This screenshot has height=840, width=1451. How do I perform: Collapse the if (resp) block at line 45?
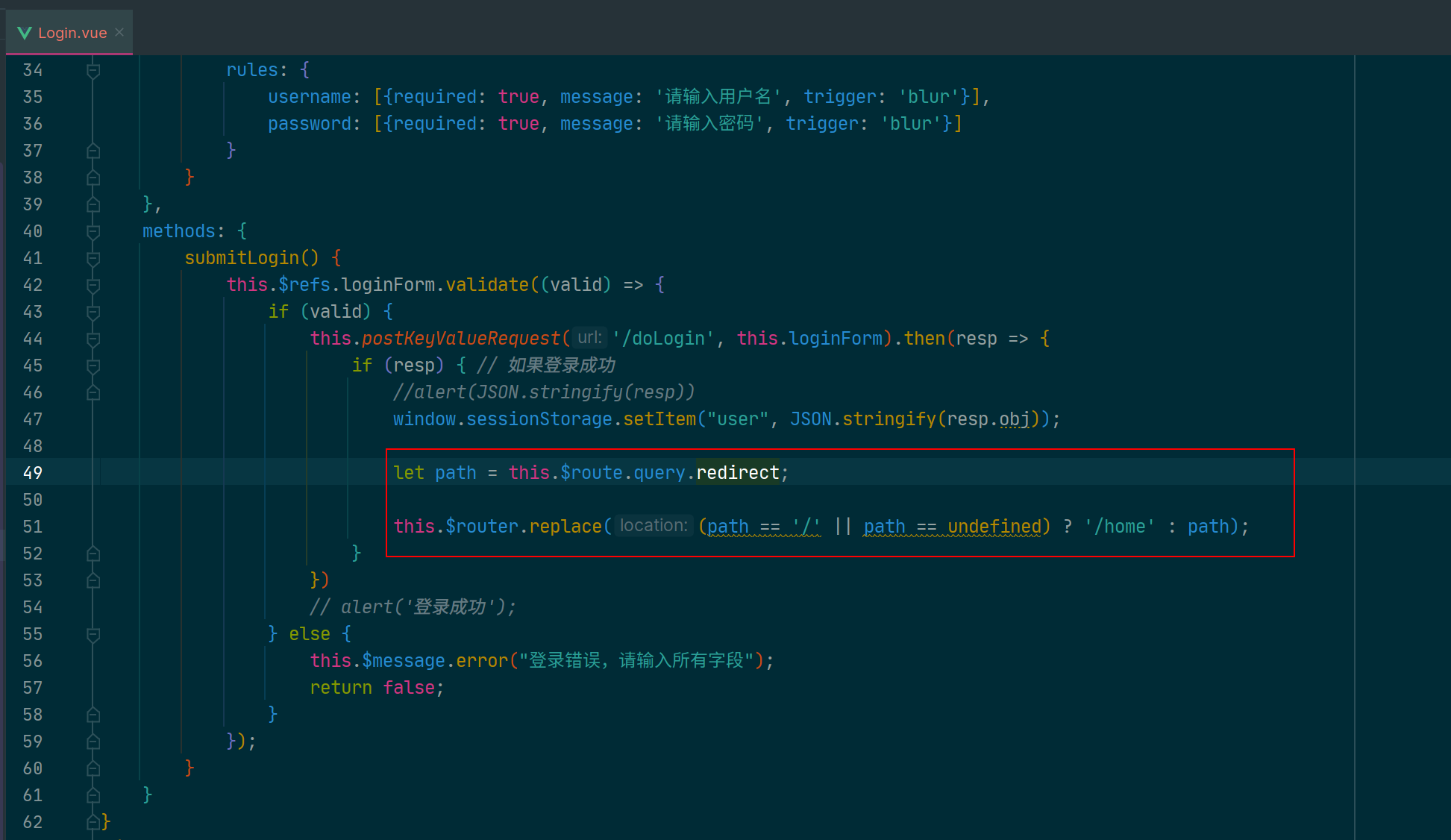tap(93, 366)
